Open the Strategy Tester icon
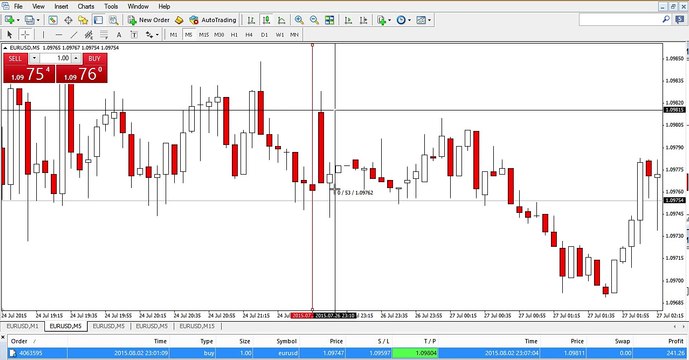The image size is (689, 360). point(113,20)
